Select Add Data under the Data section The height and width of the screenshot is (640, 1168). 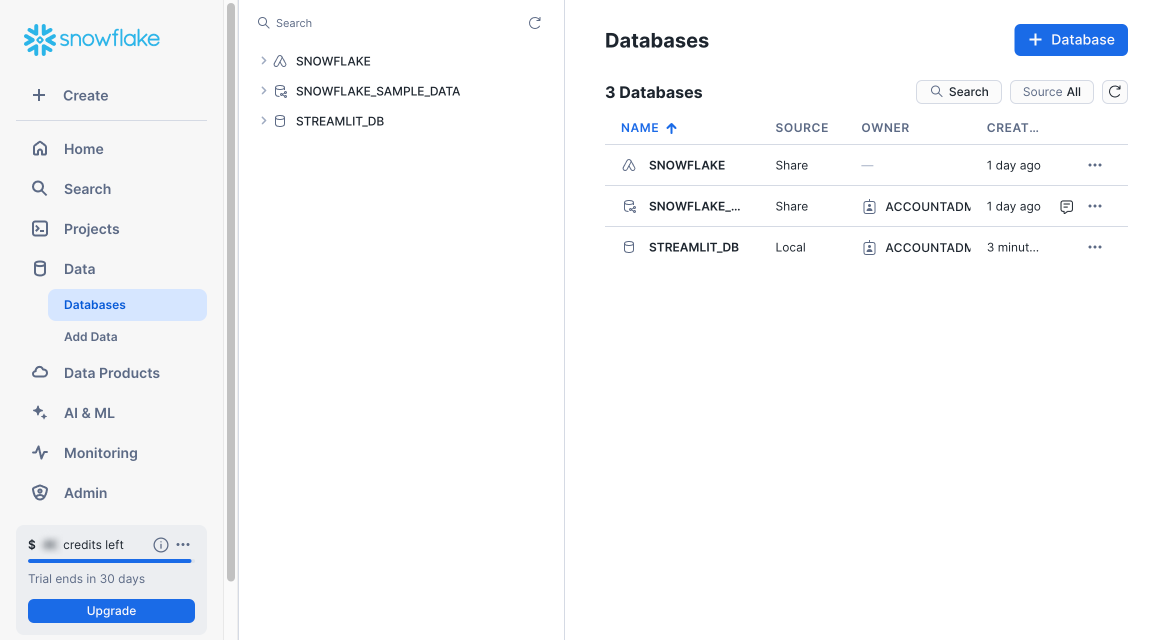coord(90,336)
